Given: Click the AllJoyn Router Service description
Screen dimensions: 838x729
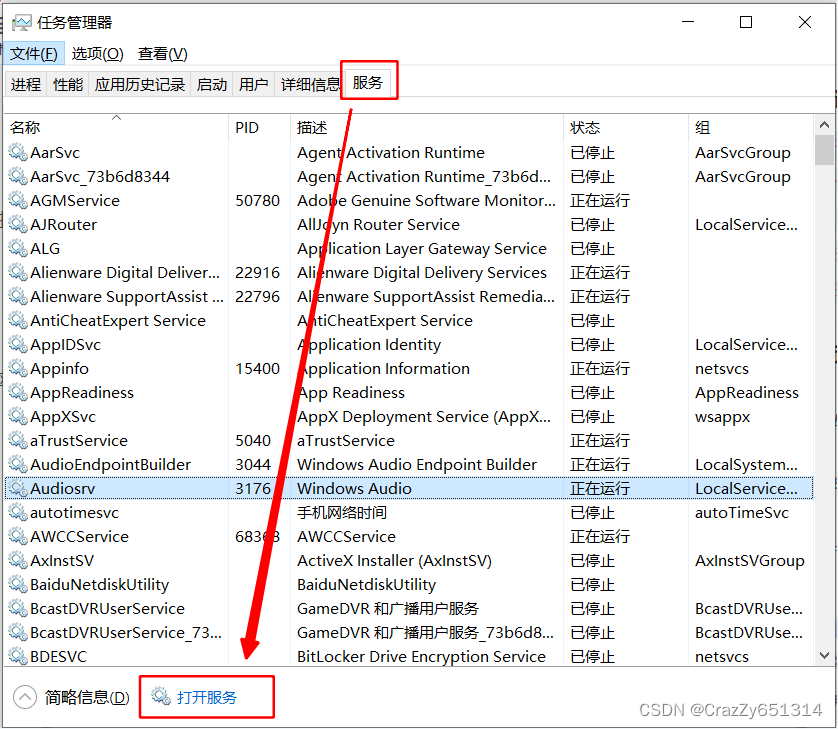Looking at the screenshot, I should 378,224.
